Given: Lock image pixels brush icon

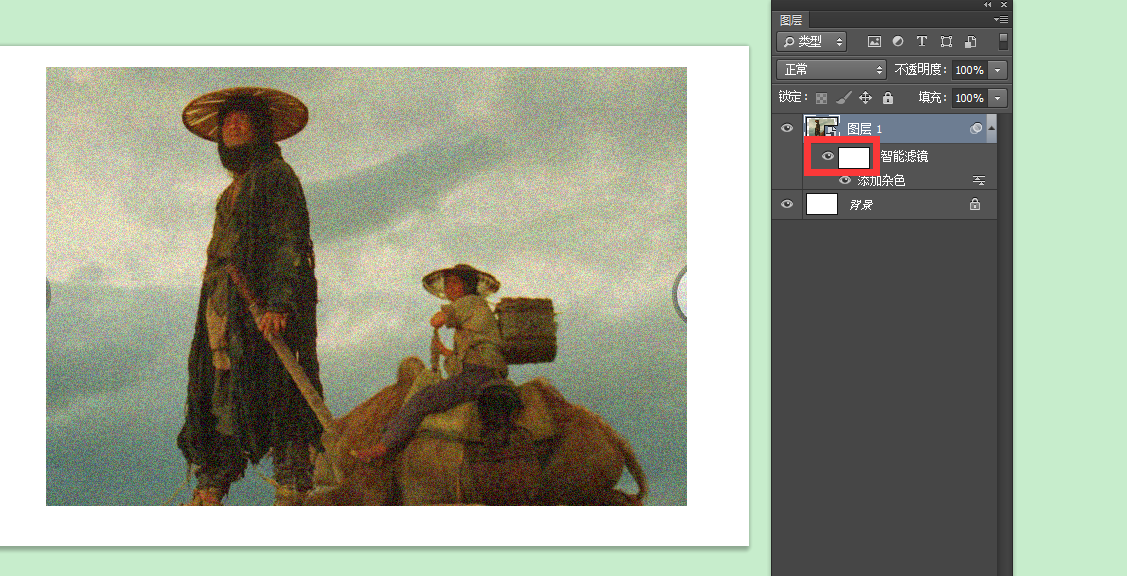Looking at the screenshot, I should [x=844, y=97].
